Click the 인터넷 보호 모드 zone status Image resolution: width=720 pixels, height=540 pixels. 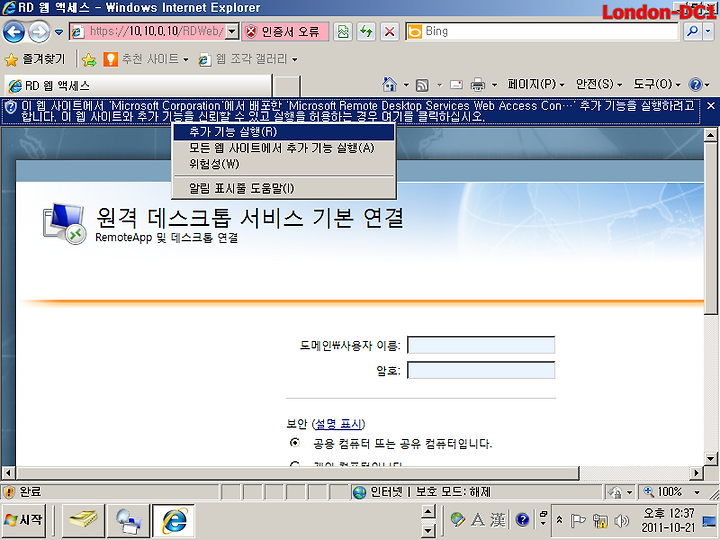(422, 492)
